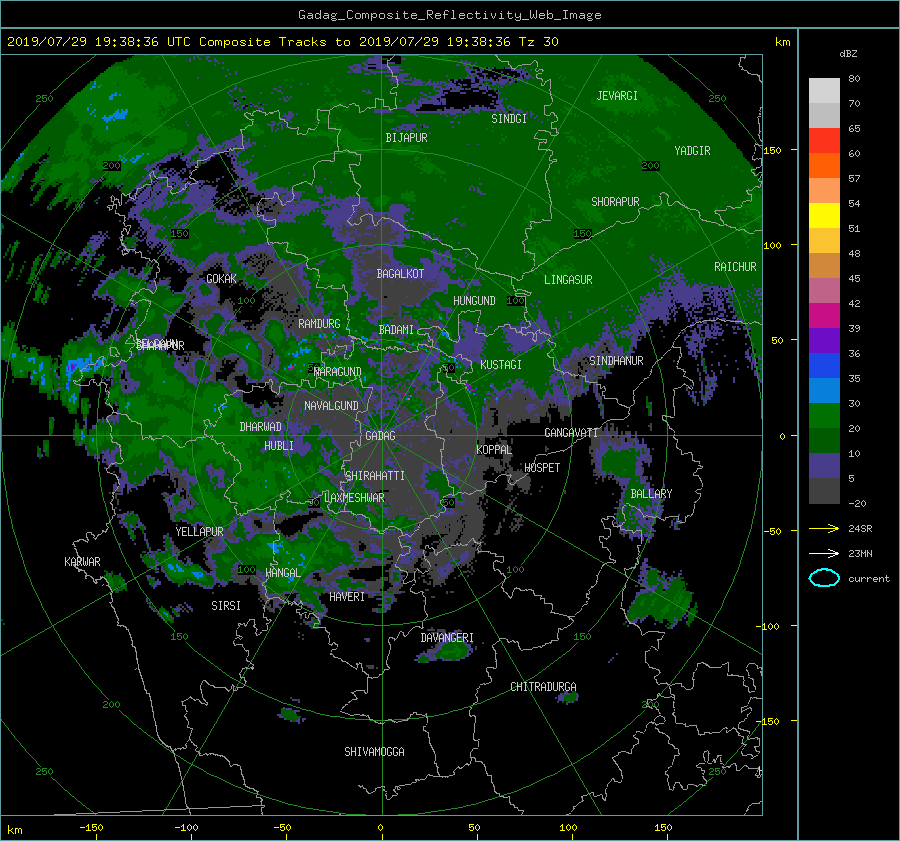Select the YELLAPUR label

[x=199, y=532]
